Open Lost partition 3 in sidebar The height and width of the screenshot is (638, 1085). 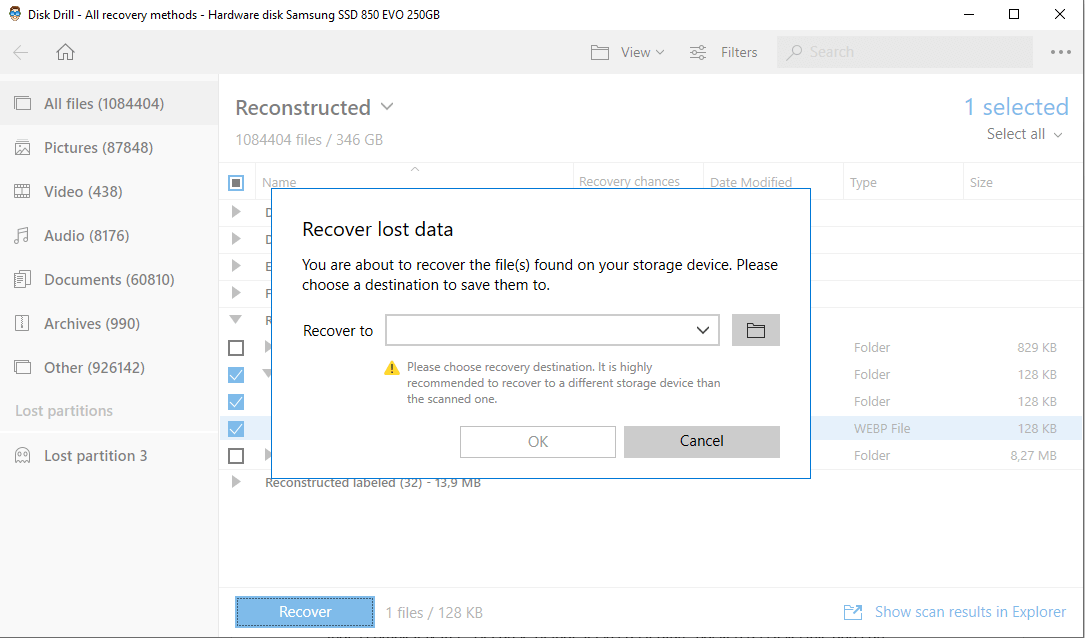point(95,456)
